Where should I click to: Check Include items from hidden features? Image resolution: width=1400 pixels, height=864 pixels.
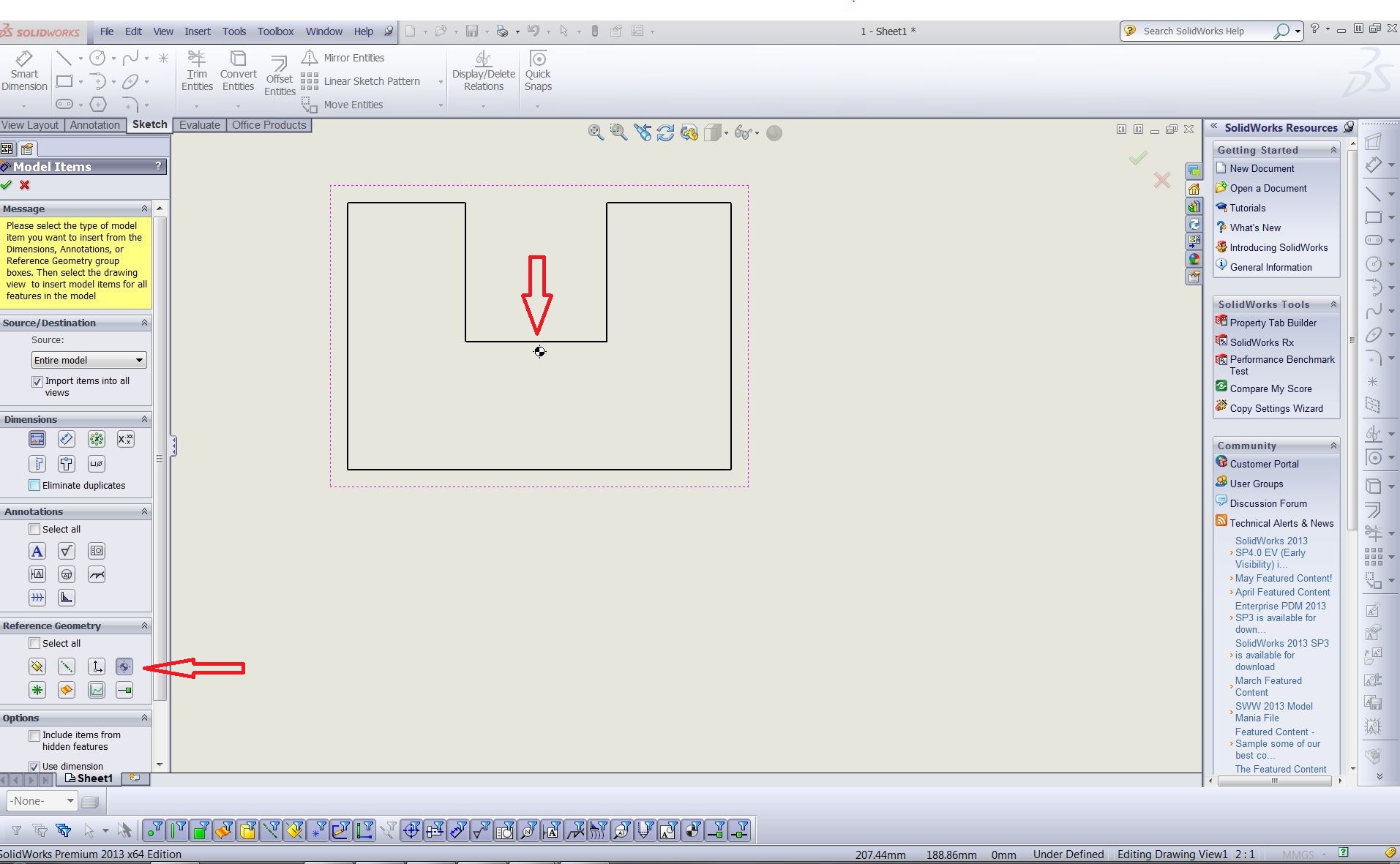34,735
